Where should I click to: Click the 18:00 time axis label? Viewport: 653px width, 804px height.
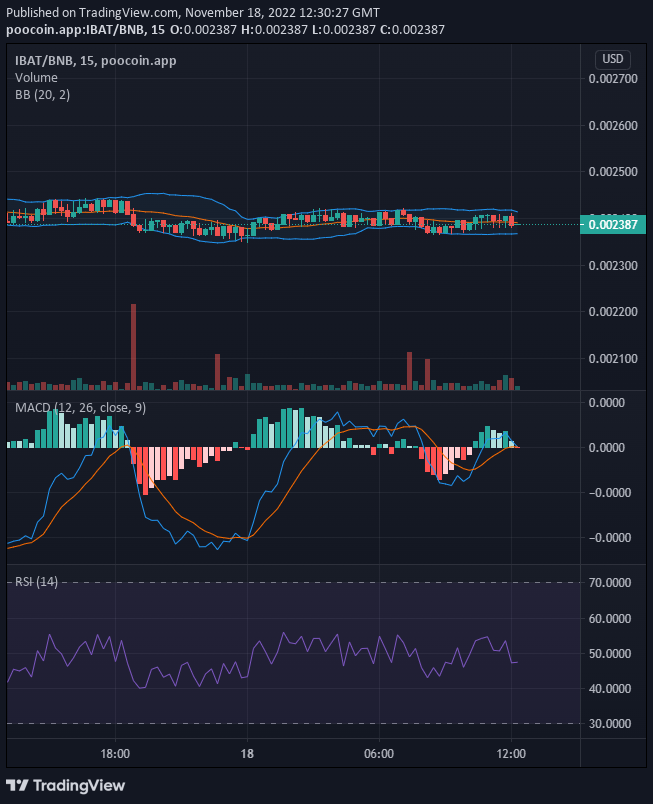tap(115, 754)
